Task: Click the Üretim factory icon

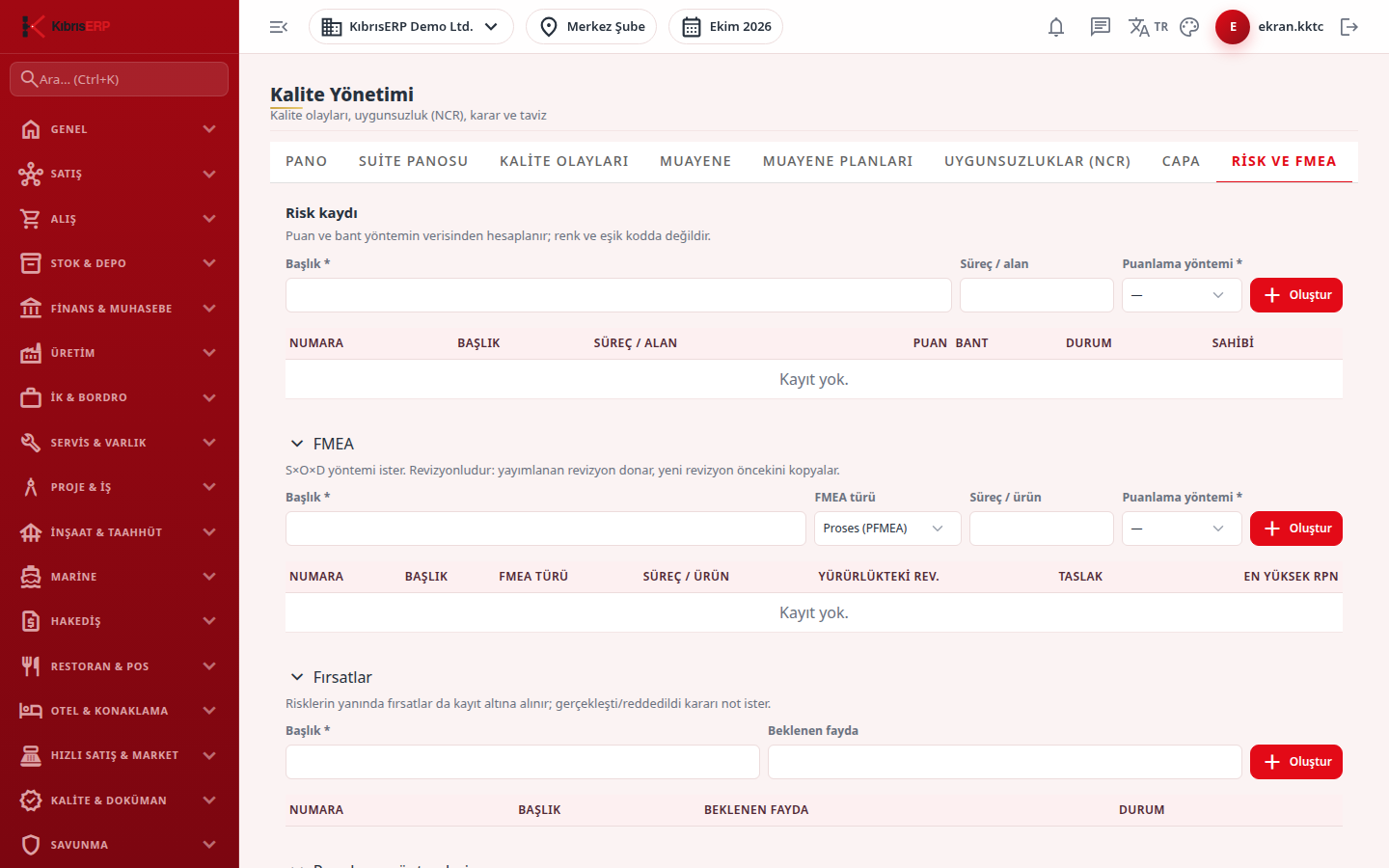Action: pyautogui.click(x=31, y=353)
